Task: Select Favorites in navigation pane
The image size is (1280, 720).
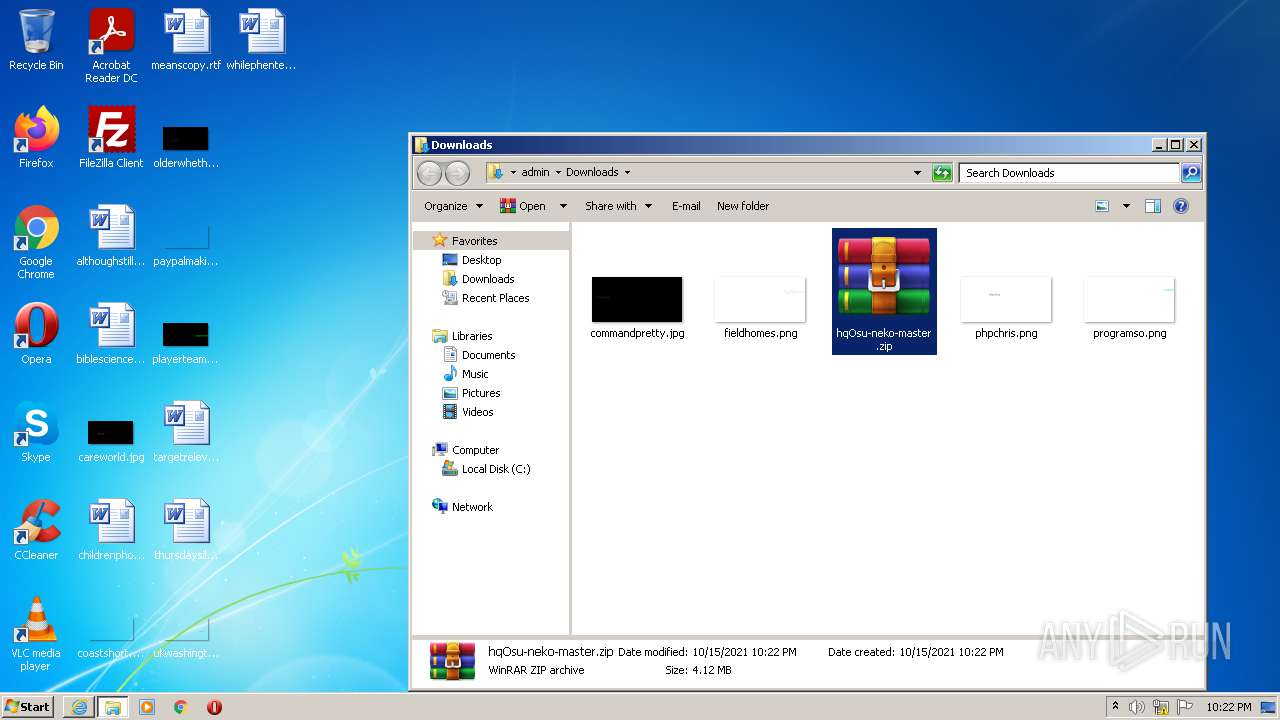Action: [x=474, y=241]
